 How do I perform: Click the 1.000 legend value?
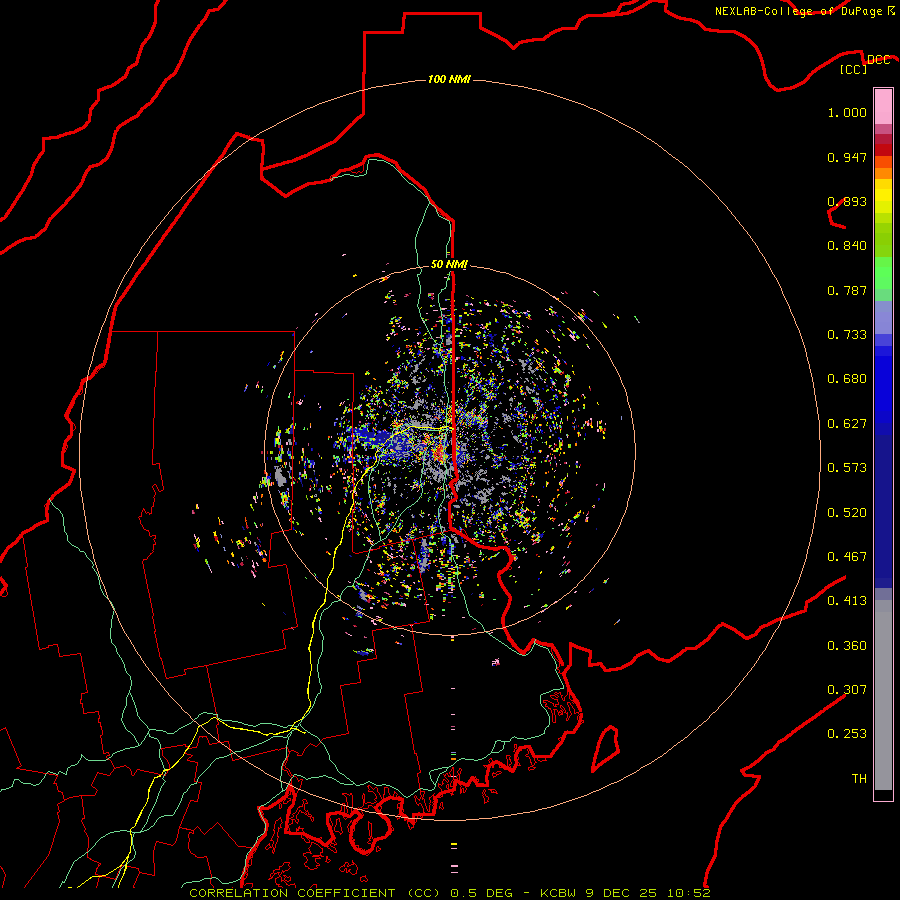click(847, 112)
